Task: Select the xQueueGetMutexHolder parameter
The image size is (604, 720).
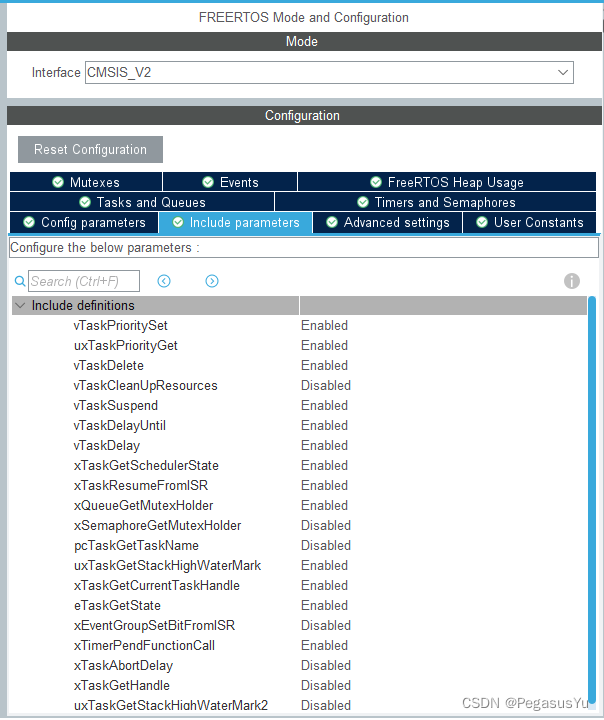Action: click(x=143, y=505)
